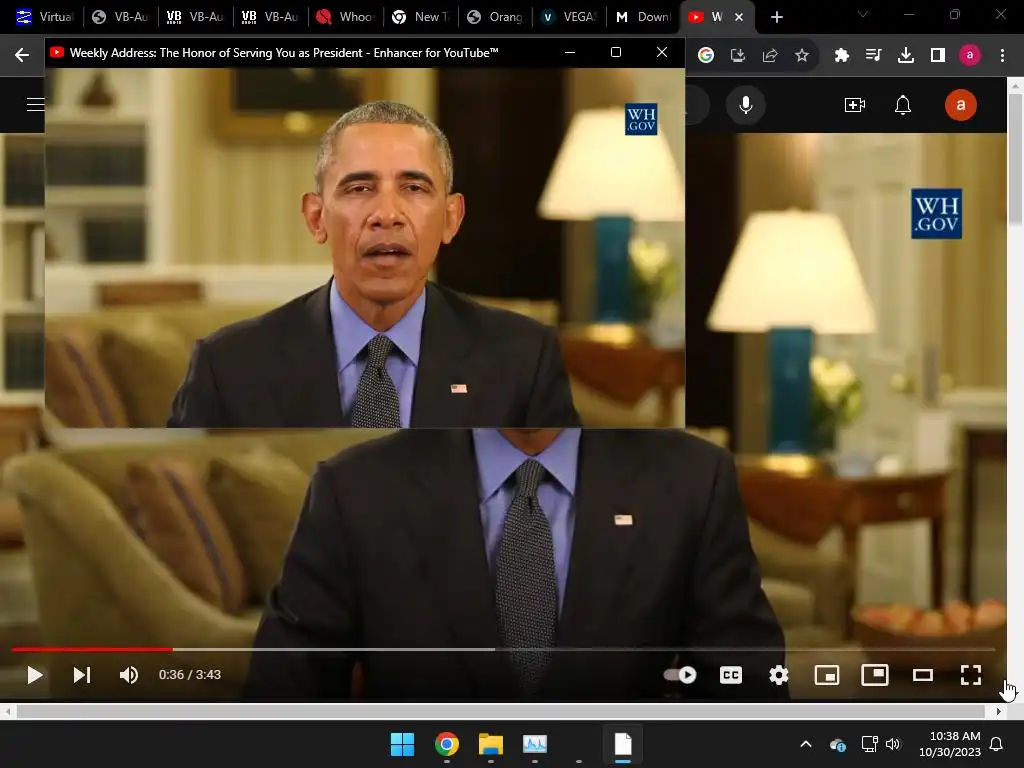Screen dimensions: 1024x768
Task: Open the video settings gear
Action: 778,675
